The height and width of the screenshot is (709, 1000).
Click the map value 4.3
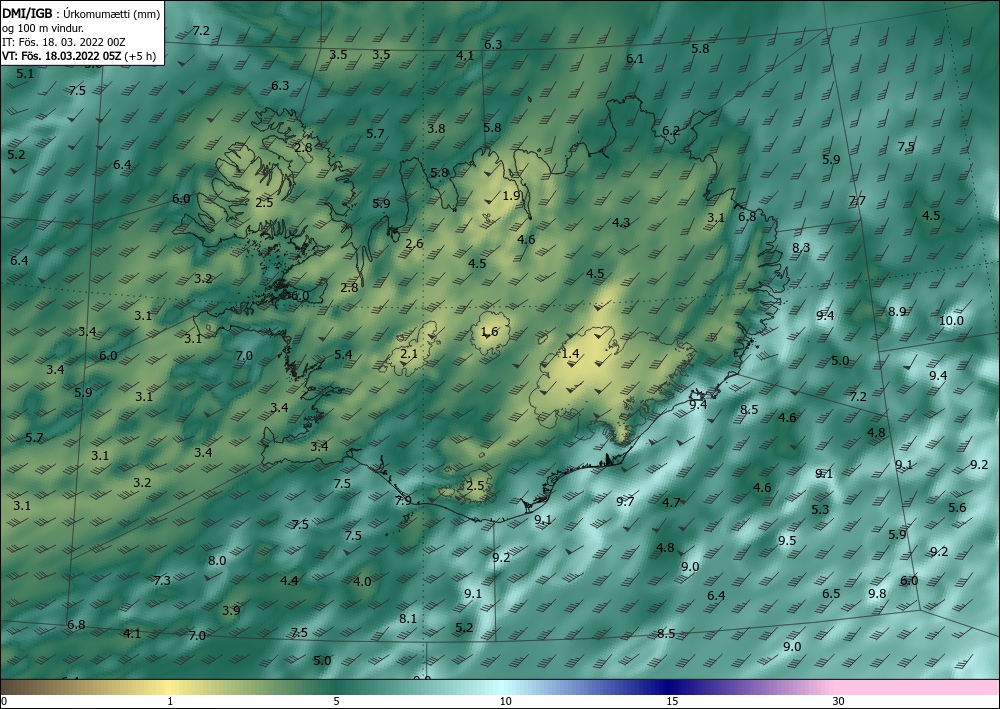(621, 223)
